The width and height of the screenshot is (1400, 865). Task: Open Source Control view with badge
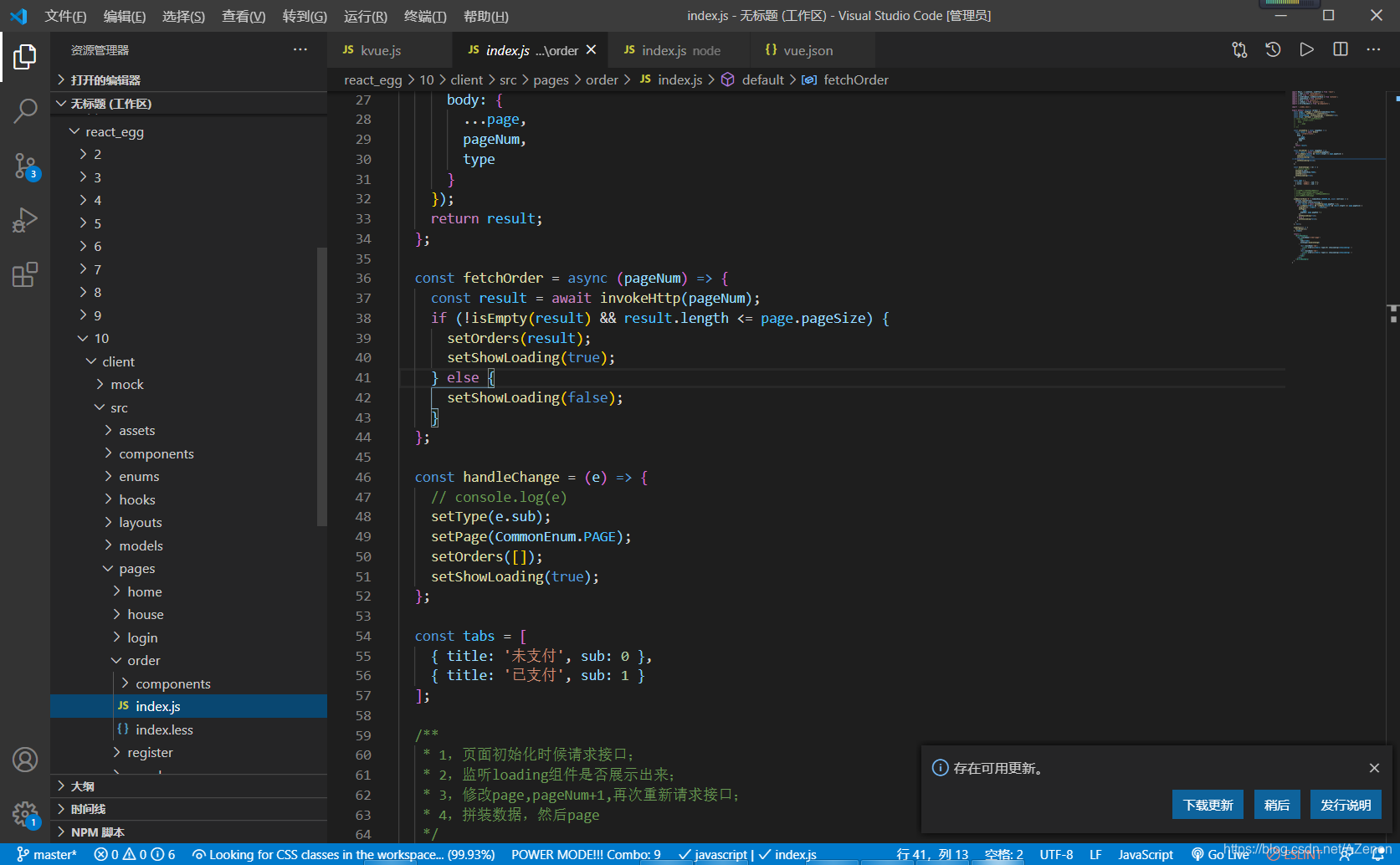pyautogui.click(x=25, y=166)
